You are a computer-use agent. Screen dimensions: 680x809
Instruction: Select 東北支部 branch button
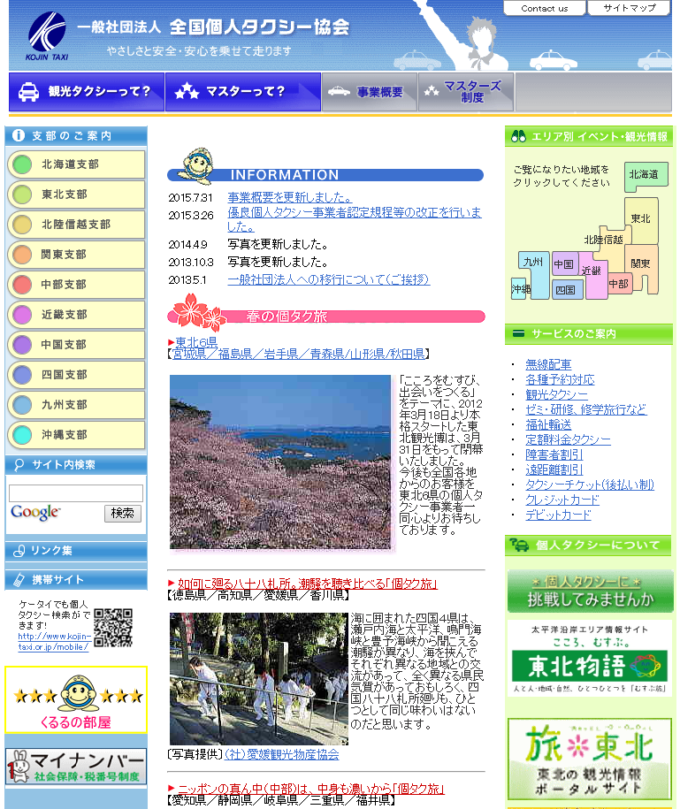(x=76, y=195)
